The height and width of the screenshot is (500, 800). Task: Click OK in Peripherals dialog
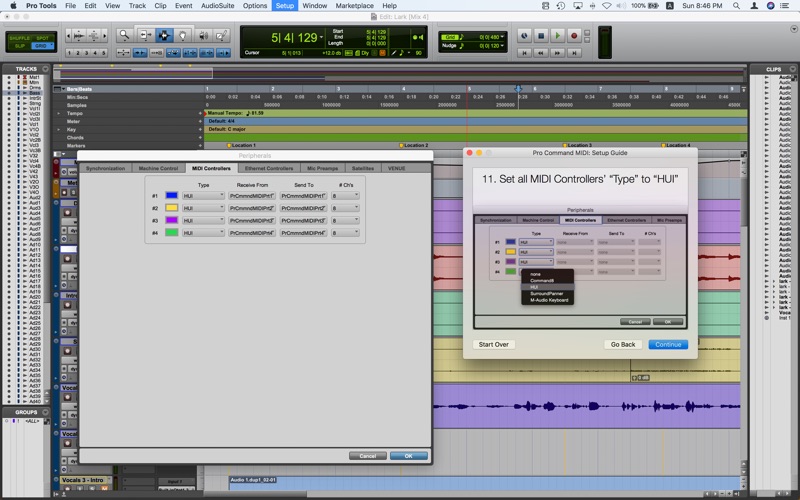point(409,456)
